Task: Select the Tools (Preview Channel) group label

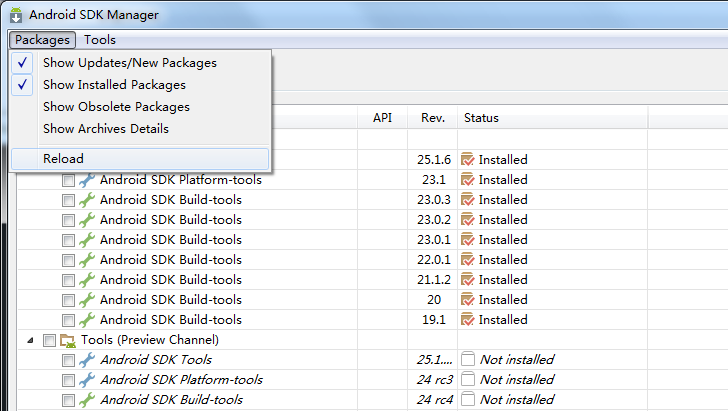Action: click(x=150, y=340)
